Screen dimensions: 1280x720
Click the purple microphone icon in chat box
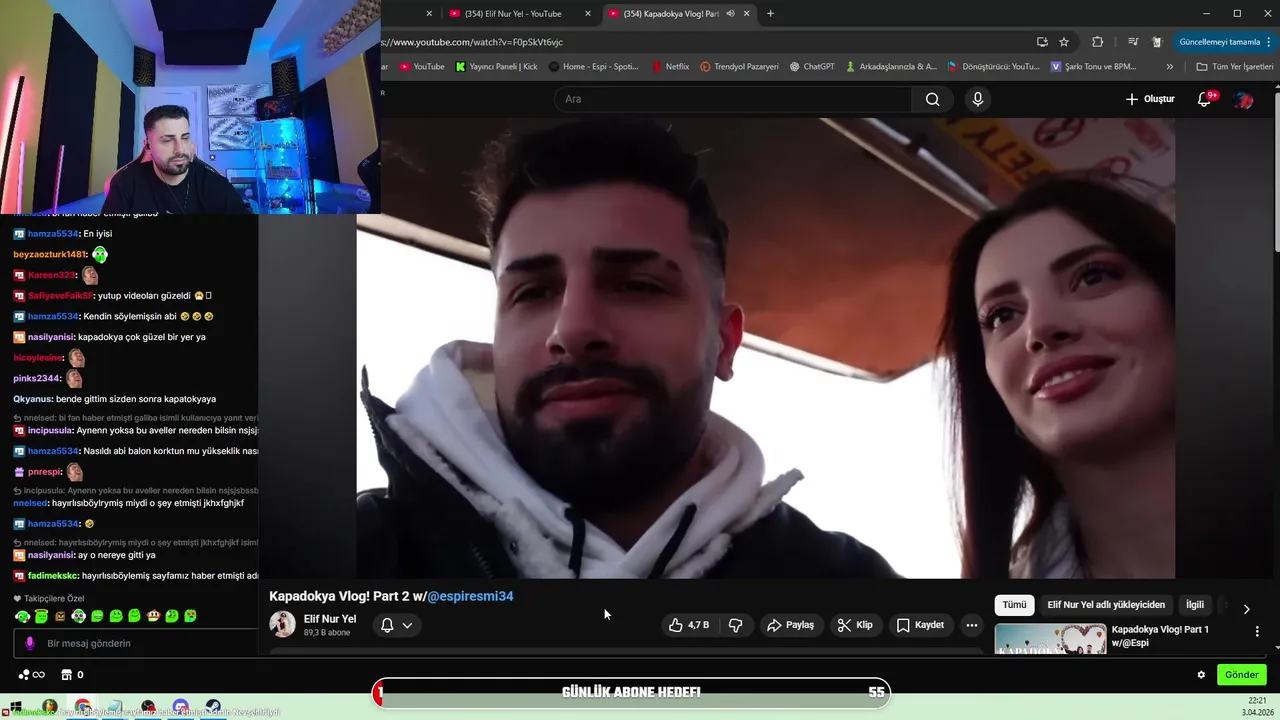pyautogui.click(x=29, y=644)
